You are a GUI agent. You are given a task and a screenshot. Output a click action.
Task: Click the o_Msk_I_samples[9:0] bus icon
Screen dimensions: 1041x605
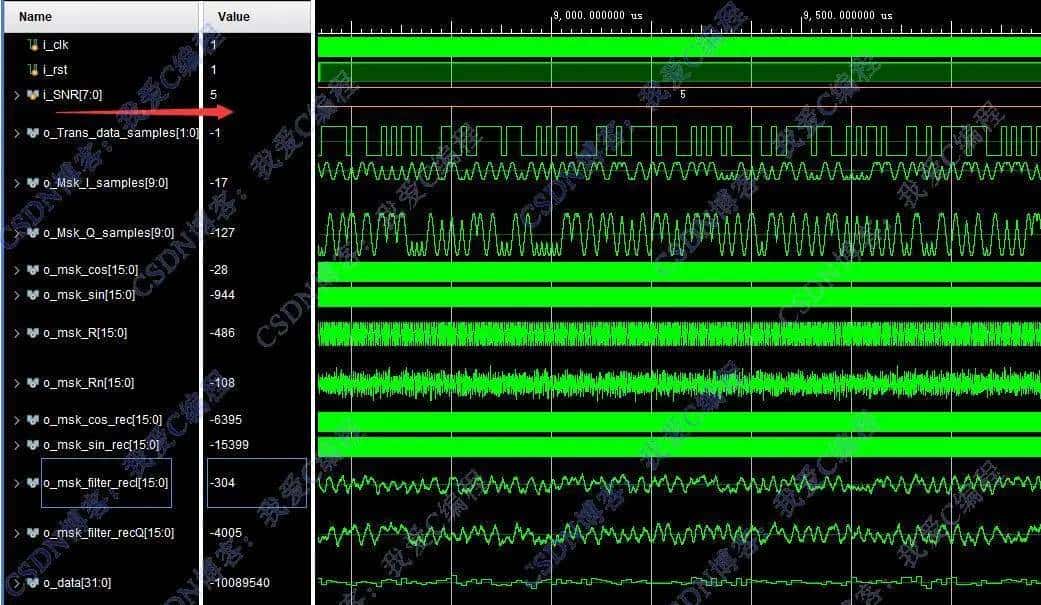33,182
